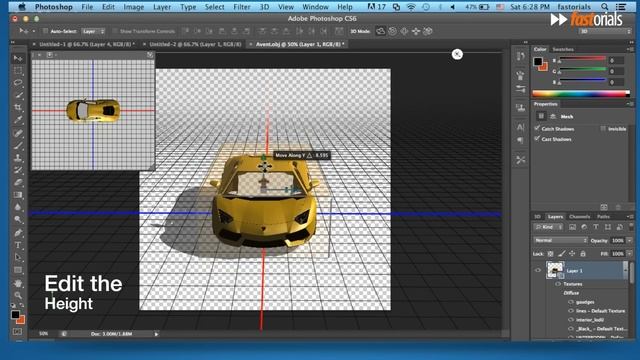Image resolution: width=640 pixels, height=360 pixels.
Task: Click the Drag 3D Object mode icon
Action: point(404,31)
